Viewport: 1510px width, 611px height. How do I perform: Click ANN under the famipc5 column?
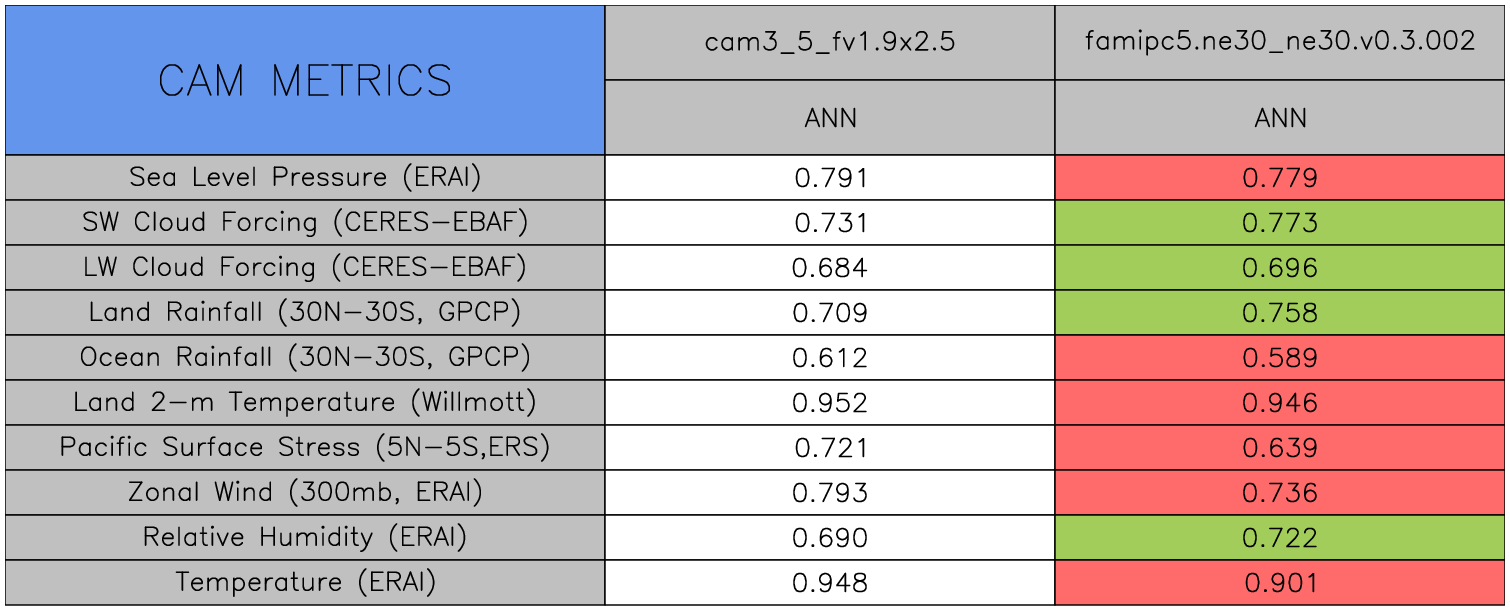1280,118
